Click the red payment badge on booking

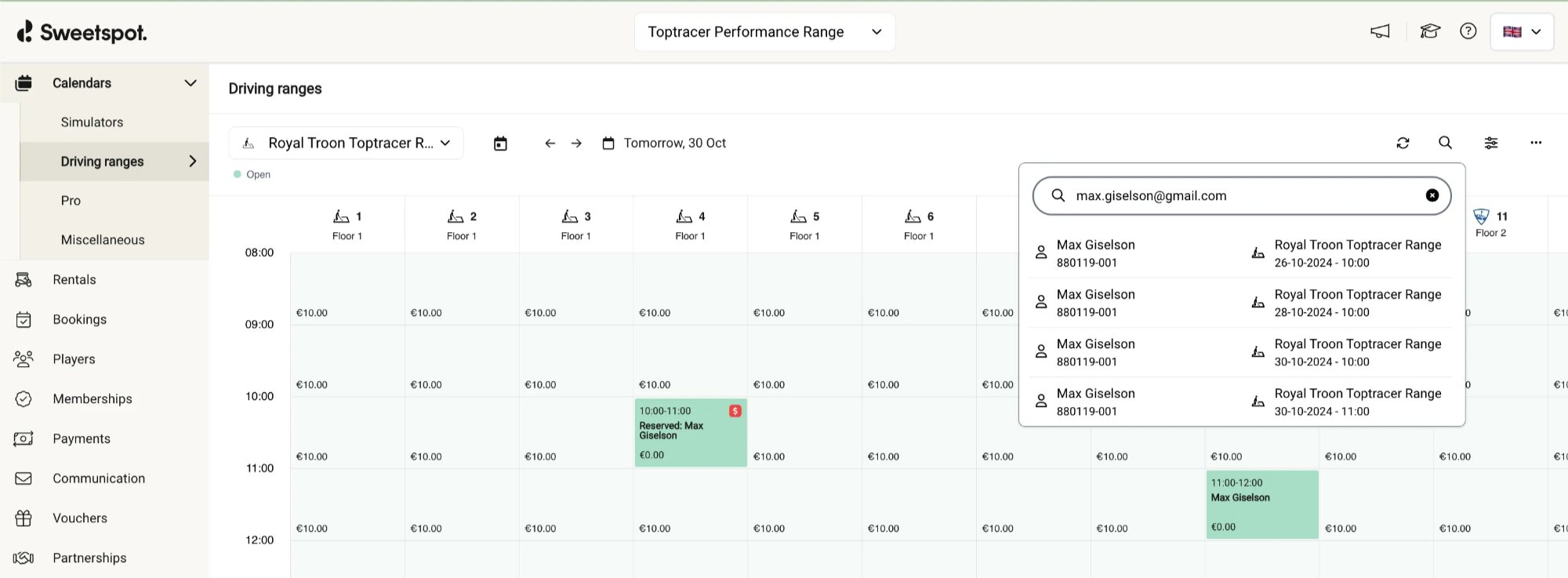click(735, 411)
